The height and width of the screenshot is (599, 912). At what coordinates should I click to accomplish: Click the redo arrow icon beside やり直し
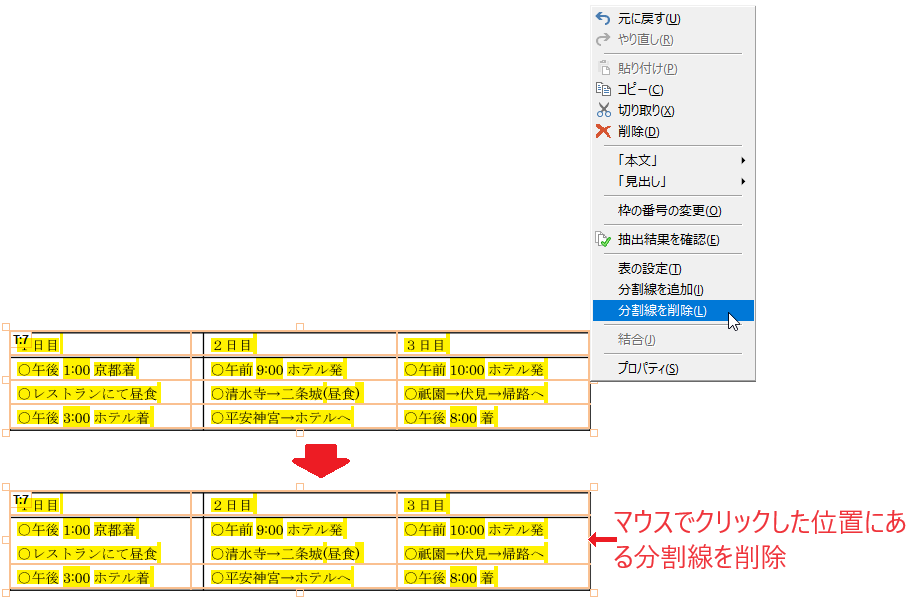pos(601,40)
